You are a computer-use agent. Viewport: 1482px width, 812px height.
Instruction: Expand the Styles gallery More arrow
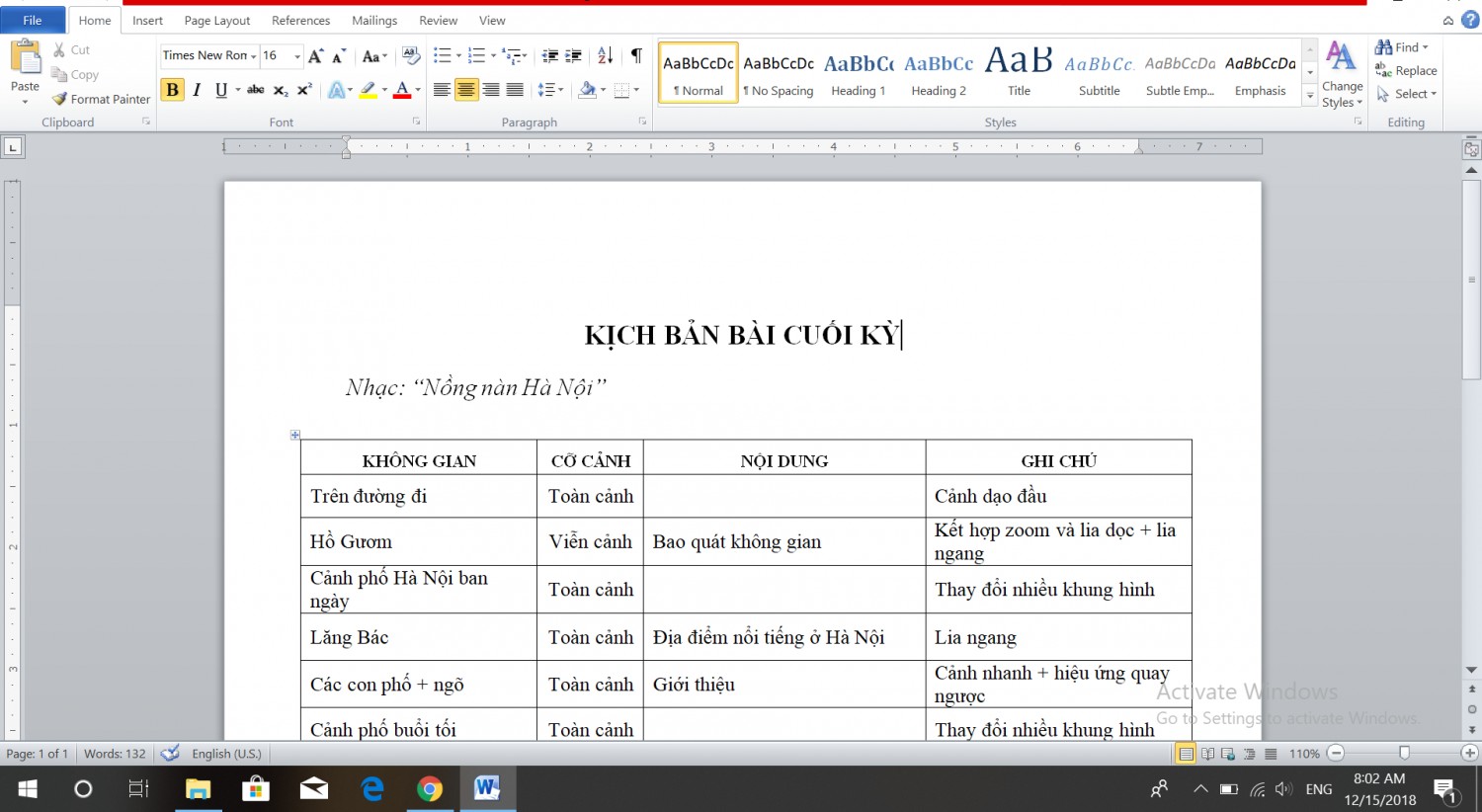1310,96
